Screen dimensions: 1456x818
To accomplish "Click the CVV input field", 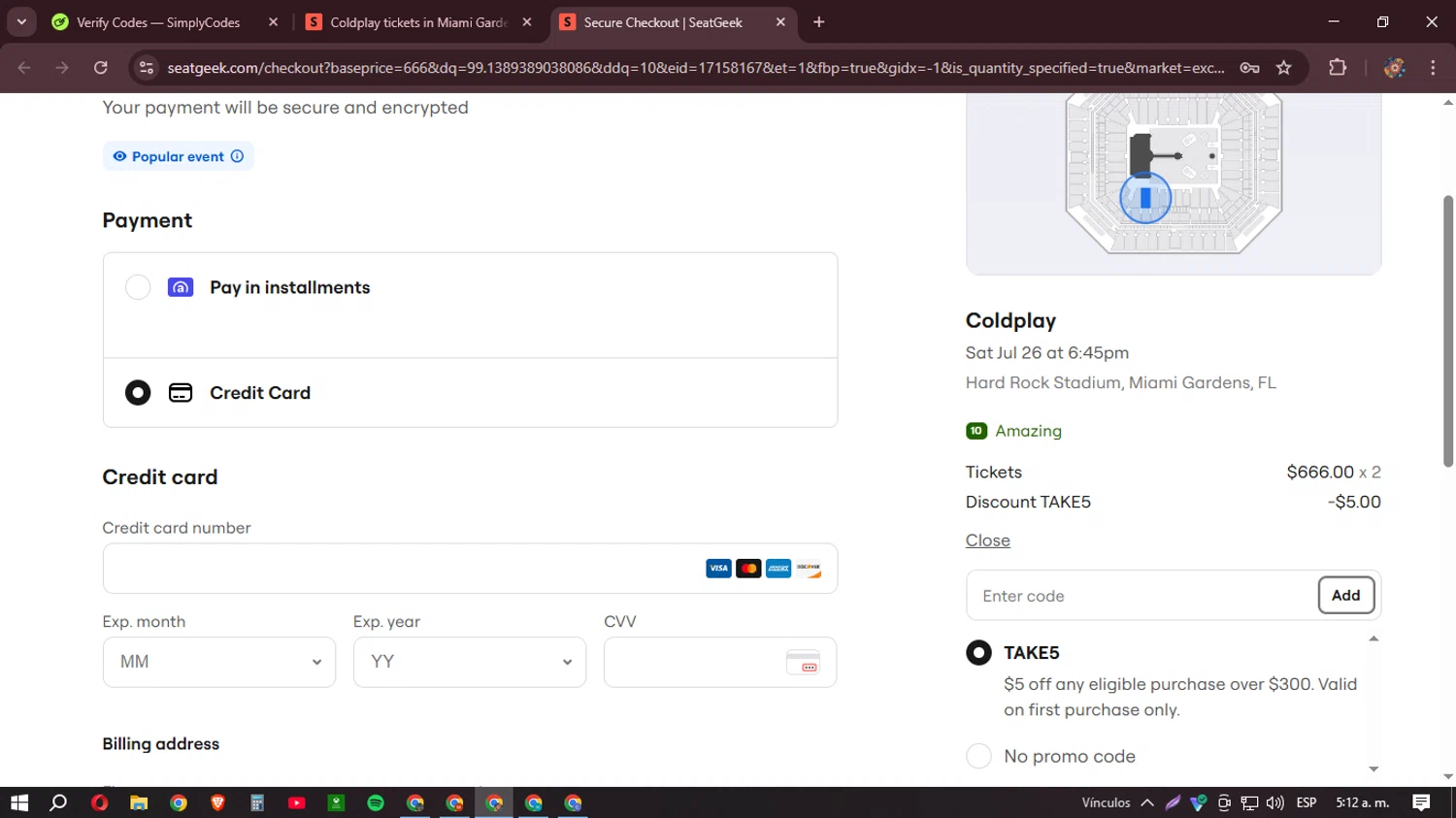I will tap(720, 662).
